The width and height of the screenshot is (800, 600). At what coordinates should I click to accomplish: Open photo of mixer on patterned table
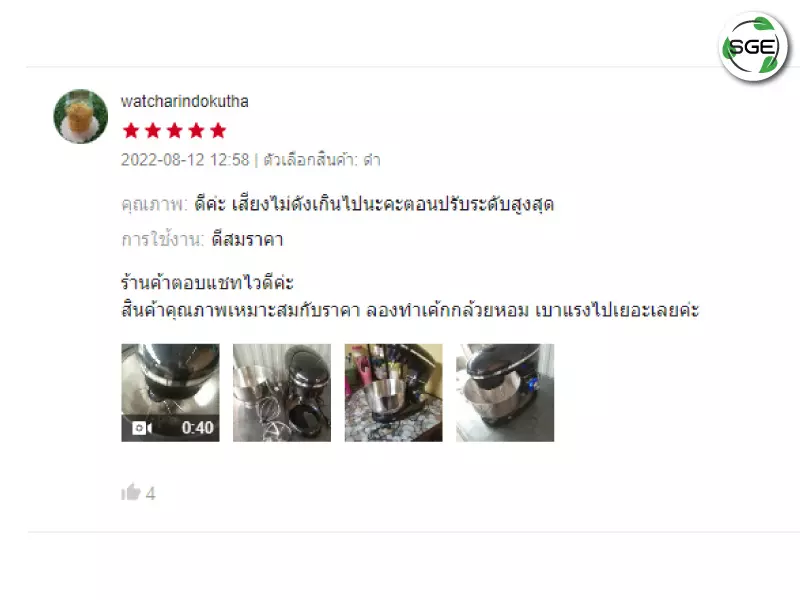click(x=394, y=393)
